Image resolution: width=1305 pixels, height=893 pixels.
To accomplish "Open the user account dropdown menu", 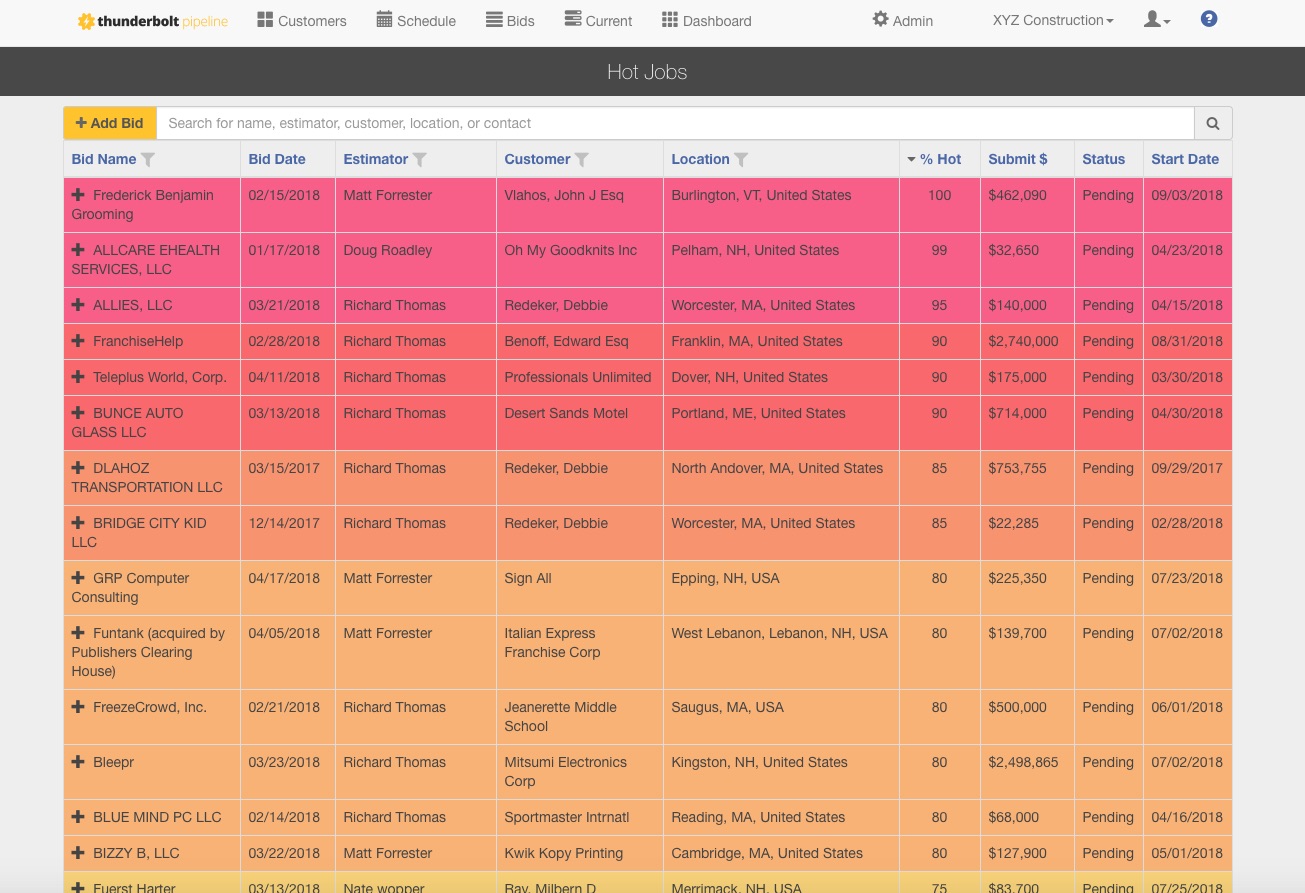I will (1156, 20).
